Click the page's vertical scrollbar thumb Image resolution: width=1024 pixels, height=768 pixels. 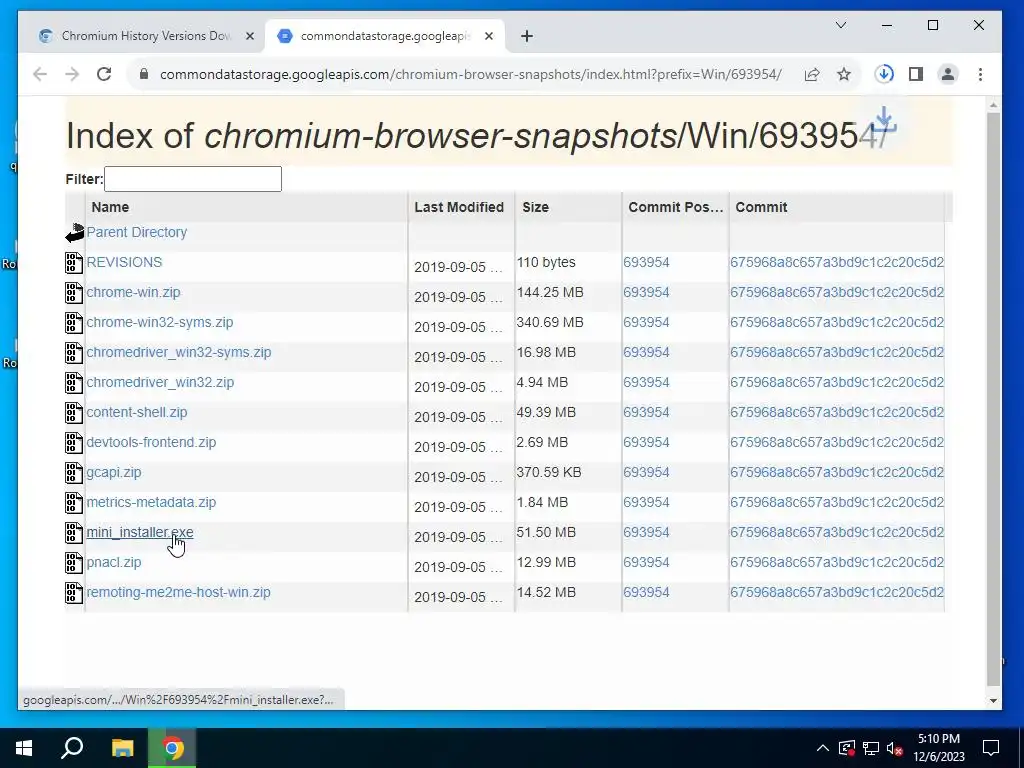[x=993, y=398]
